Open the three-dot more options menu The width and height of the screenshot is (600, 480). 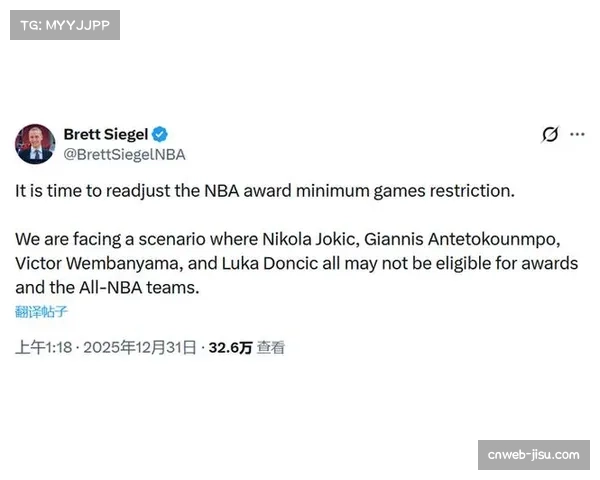coord(577,134)
